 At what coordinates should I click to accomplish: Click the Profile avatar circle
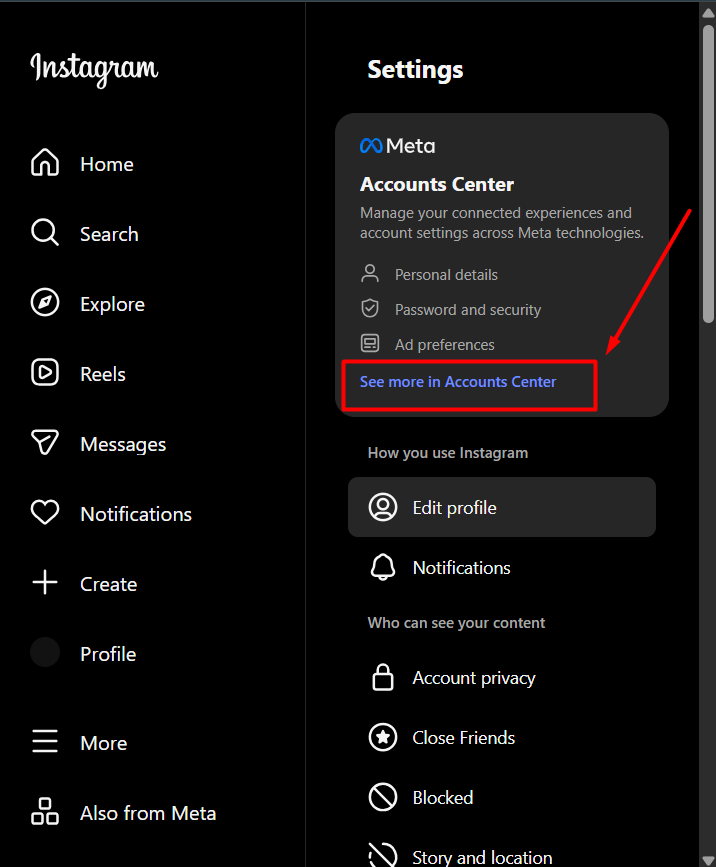[45, 653]
